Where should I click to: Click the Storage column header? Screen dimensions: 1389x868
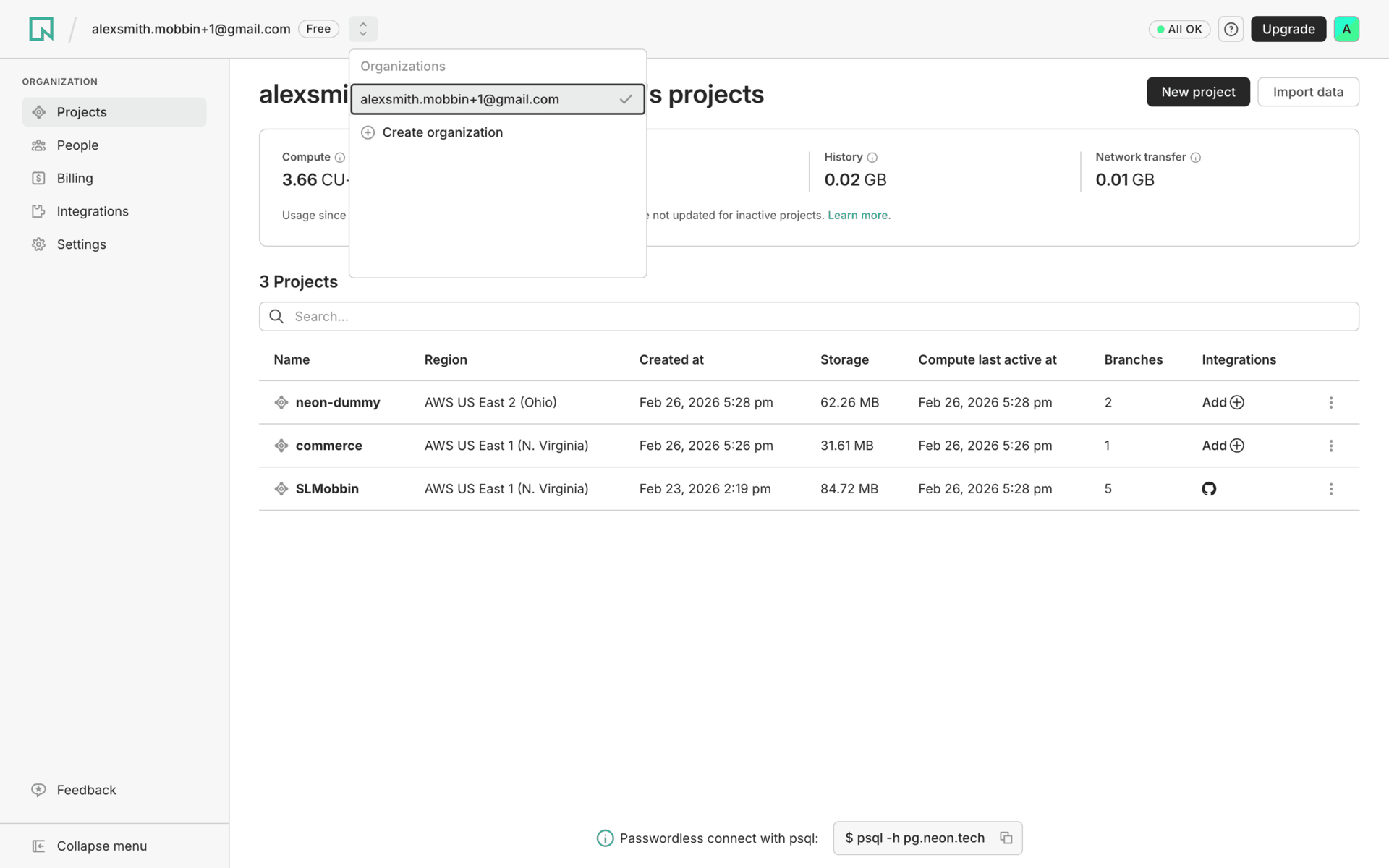point(844,359)
